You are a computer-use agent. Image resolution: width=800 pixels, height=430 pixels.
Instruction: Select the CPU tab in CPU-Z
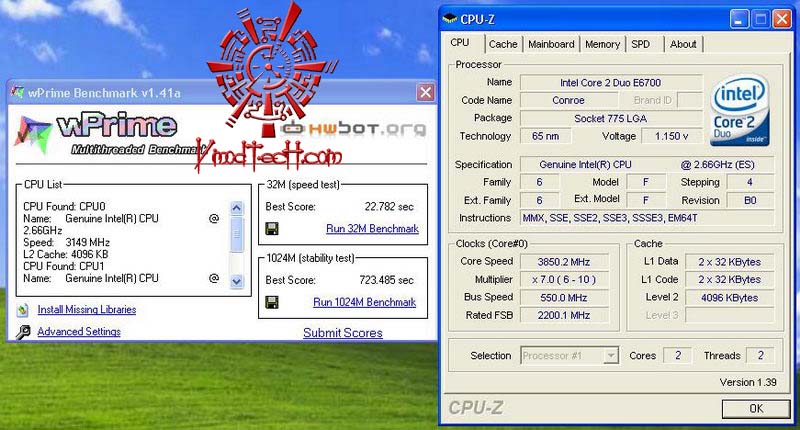460,43
